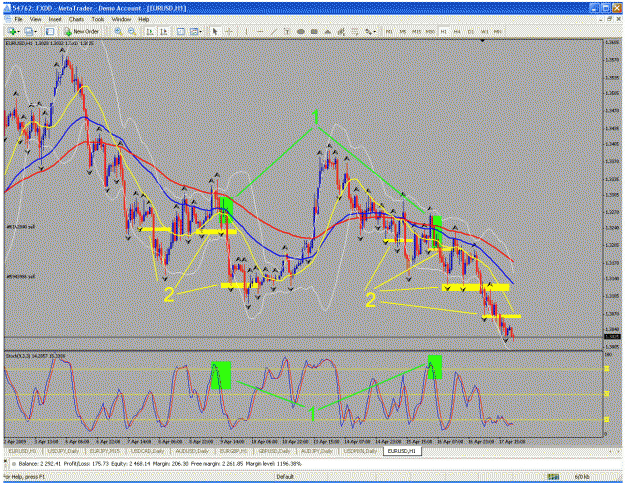Image resolution: width=625 pixels, height=483 pixels.
Task: Select the Horizontal Line drawing tool
Action: tap(260, 31)
